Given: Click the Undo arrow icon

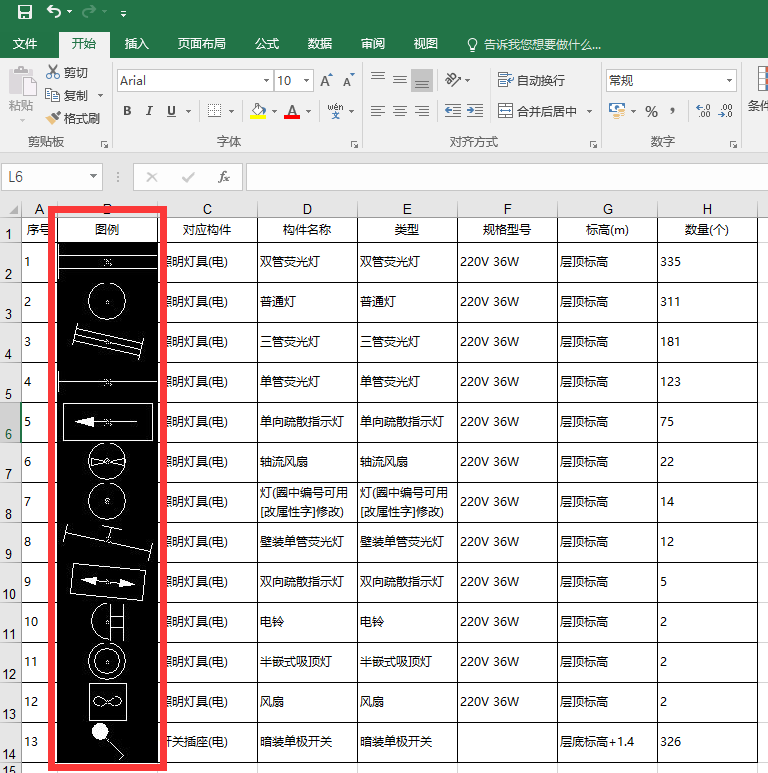Looking at the screenshot, I should pyautogui.click(x=54, y=13).
